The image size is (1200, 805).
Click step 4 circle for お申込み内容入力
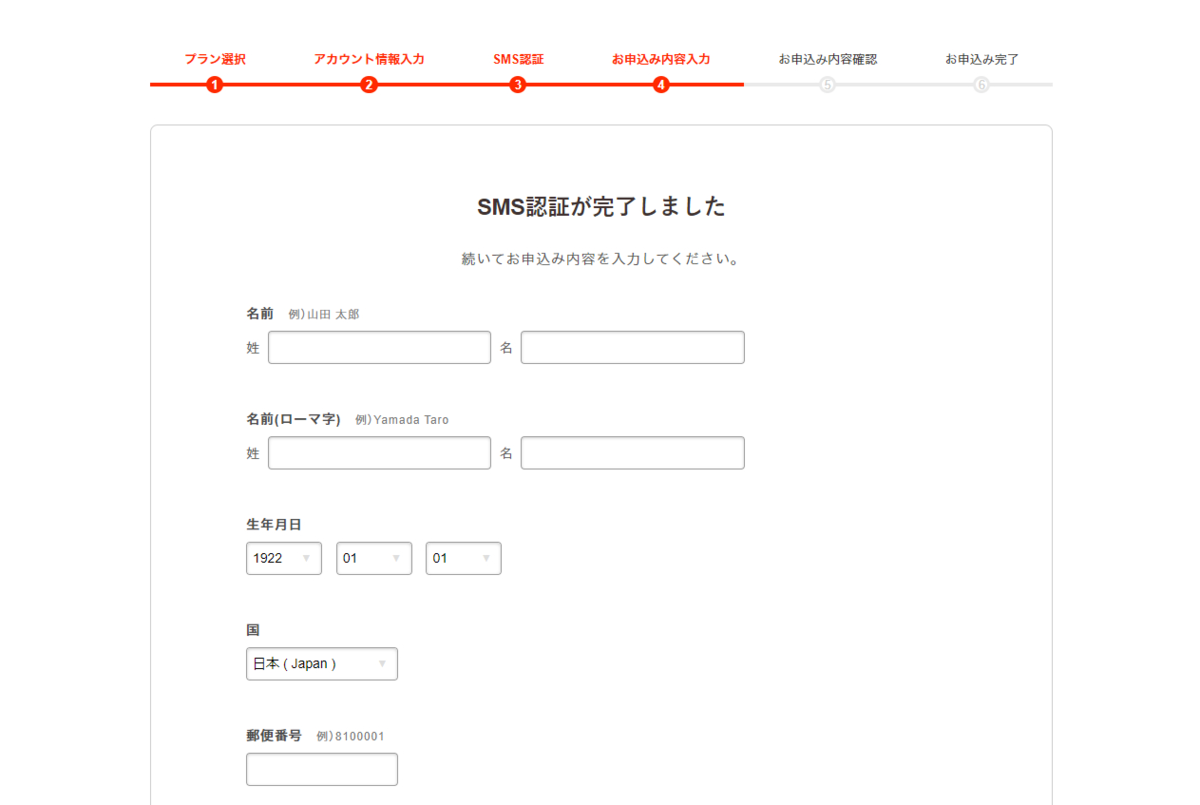(661, 85)
